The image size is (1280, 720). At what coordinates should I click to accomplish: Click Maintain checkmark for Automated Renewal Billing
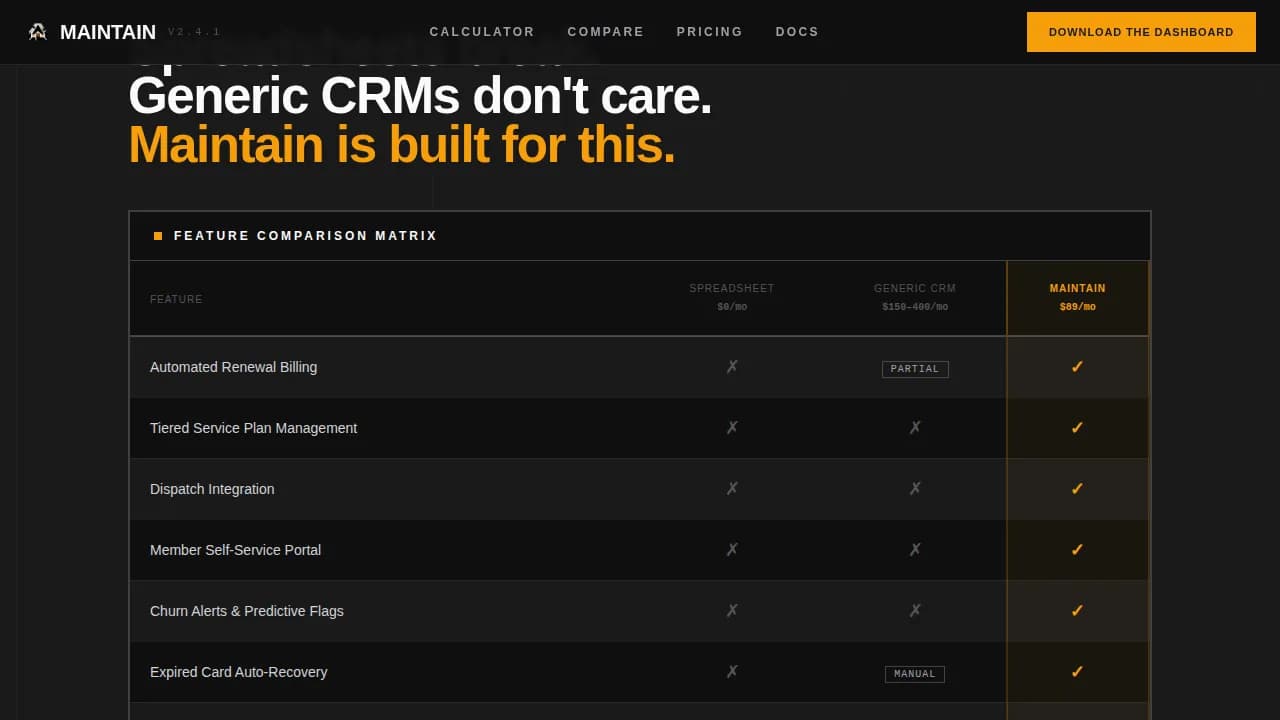1077,367
